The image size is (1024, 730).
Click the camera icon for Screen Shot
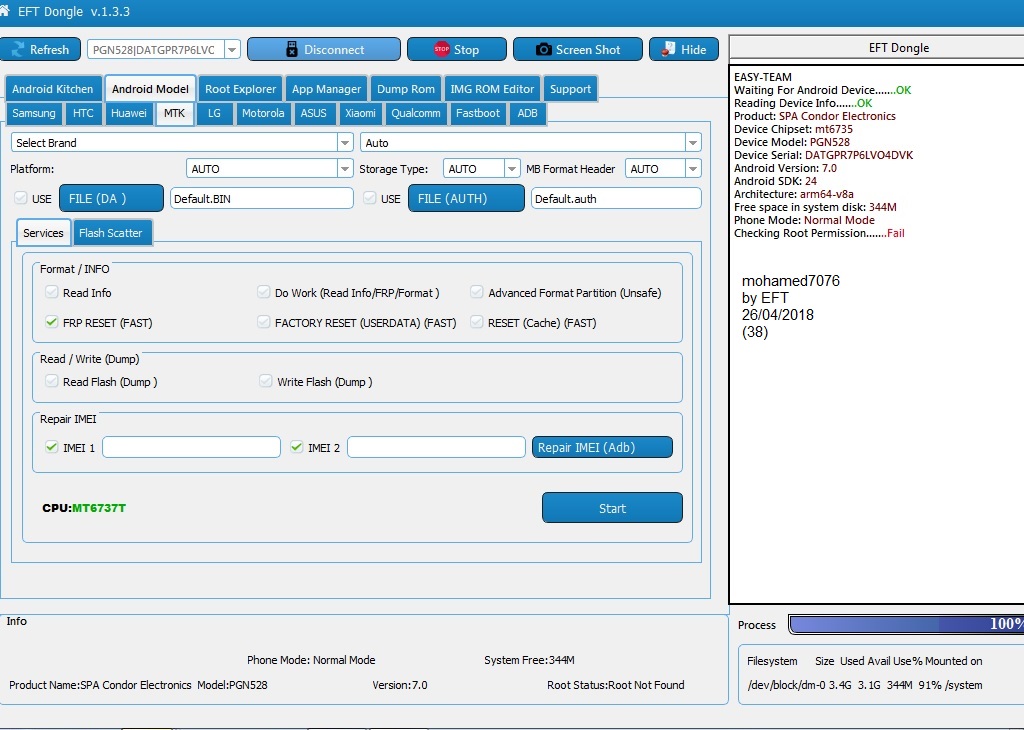543,50
